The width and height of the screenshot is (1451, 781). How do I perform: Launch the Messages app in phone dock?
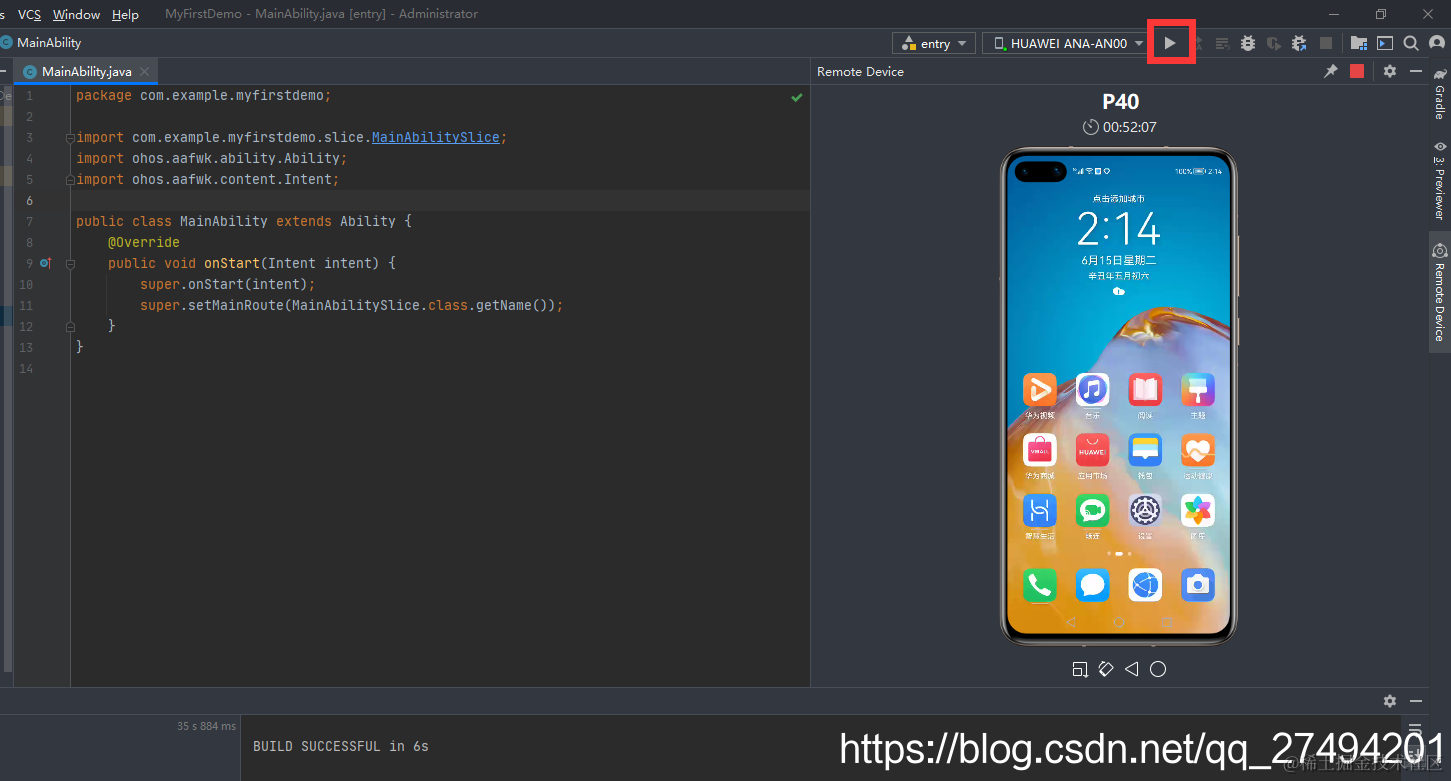tap(1092, 585)
